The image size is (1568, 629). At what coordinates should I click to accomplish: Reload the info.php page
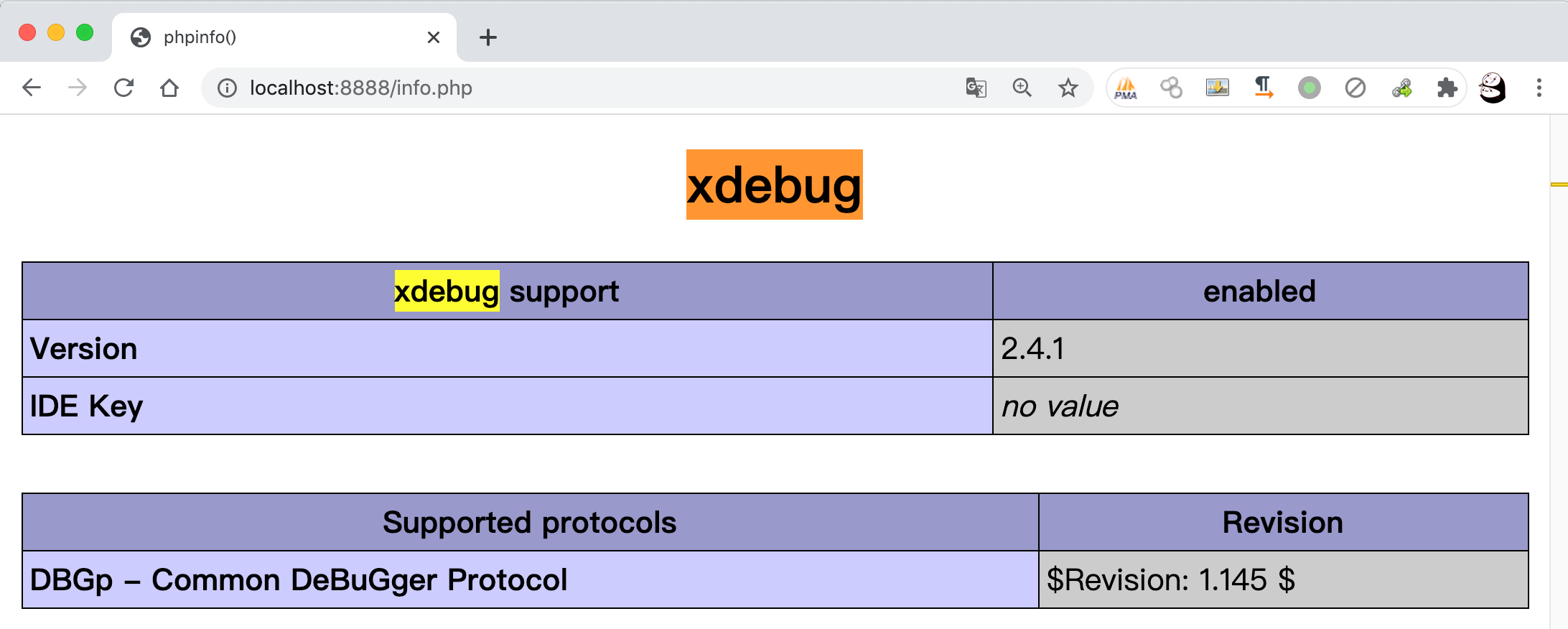pyautogui.click(x=123, y=88)
